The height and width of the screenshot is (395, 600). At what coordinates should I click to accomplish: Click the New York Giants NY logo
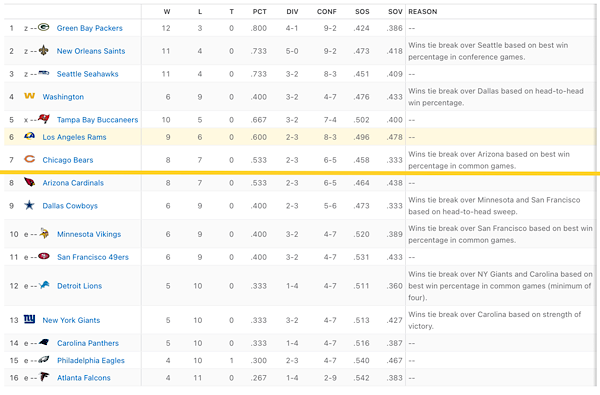coord(29,319)
